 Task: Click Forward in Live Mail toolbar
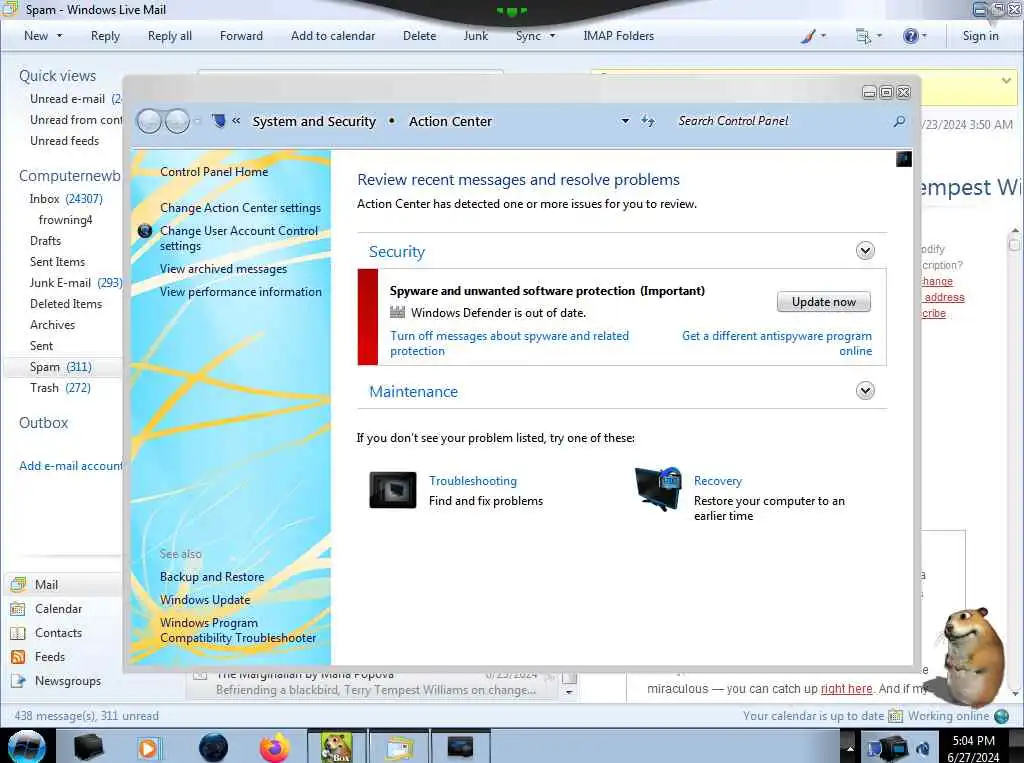241,36
